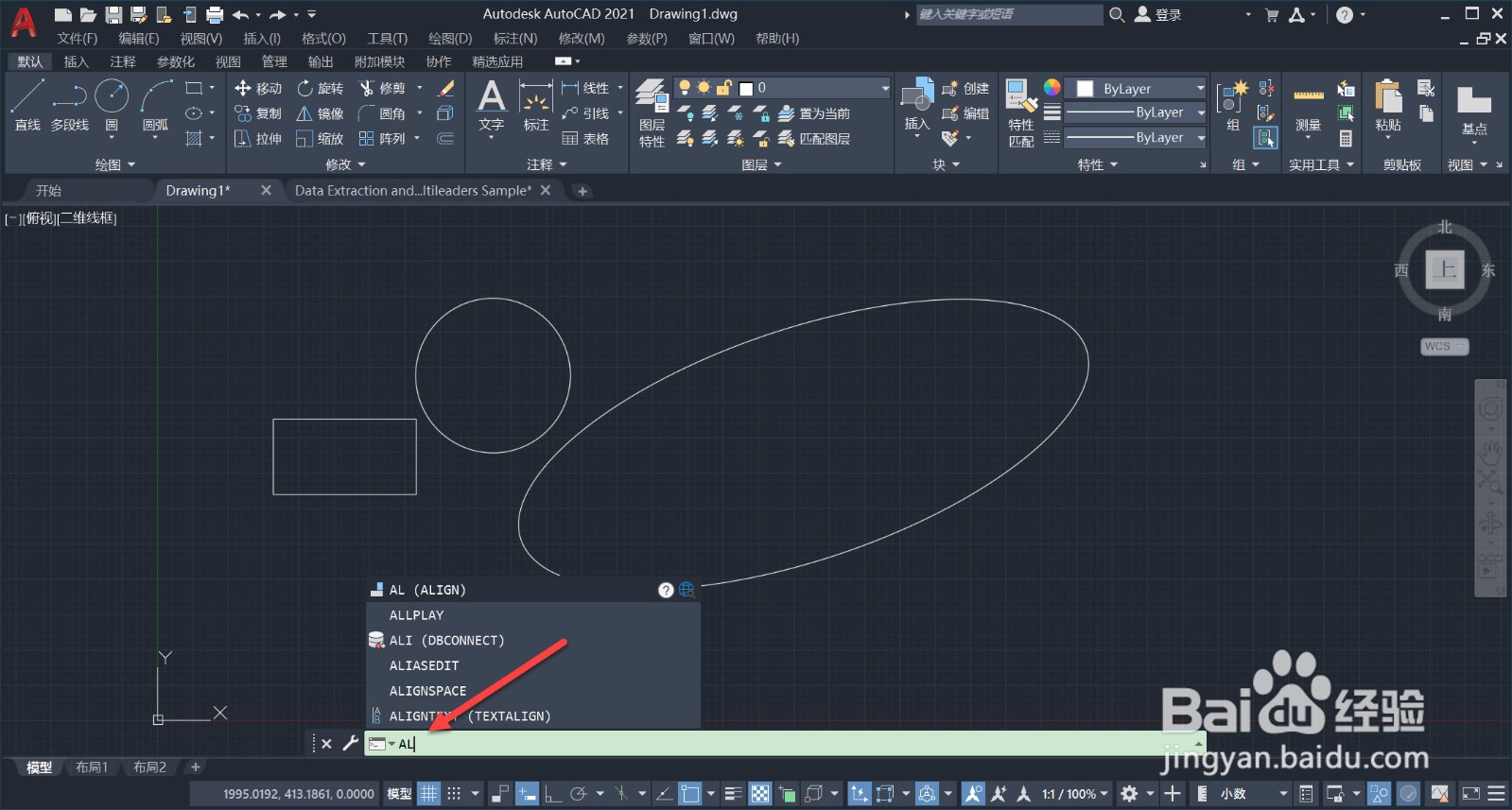Screen dimensions: 1512x810
Task: Click the Dimension (标注) tool
Action: coord(536,105)
